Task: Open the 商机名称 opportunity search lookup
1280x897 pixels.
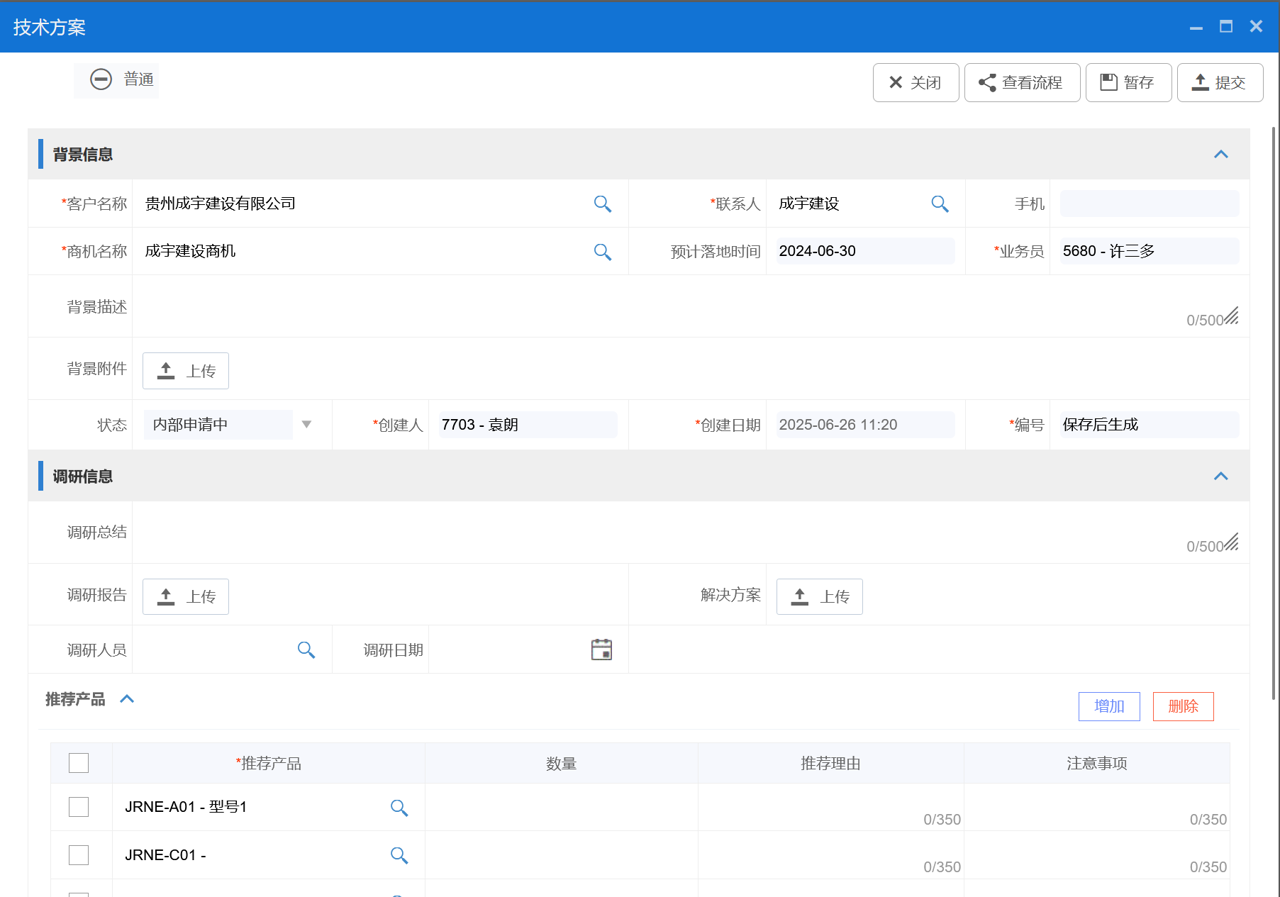Action: click(x=603, y=251)
